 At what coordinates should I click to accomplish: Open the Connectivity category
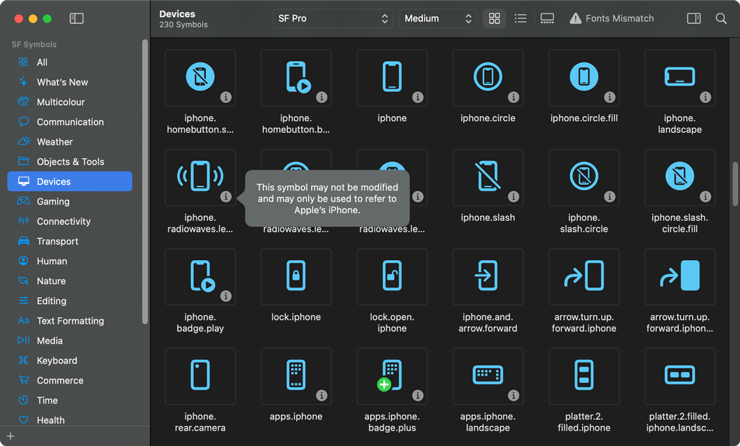coord(70,221)
